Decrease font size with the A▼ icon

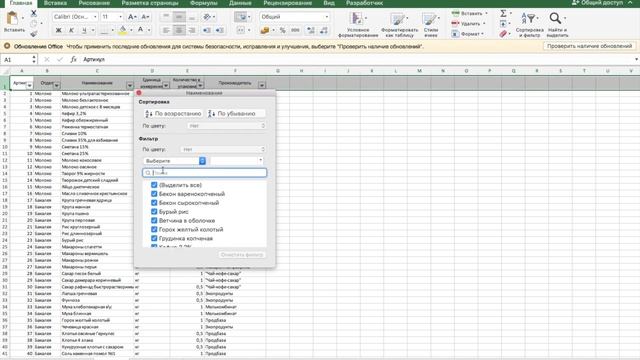point(145,17)
